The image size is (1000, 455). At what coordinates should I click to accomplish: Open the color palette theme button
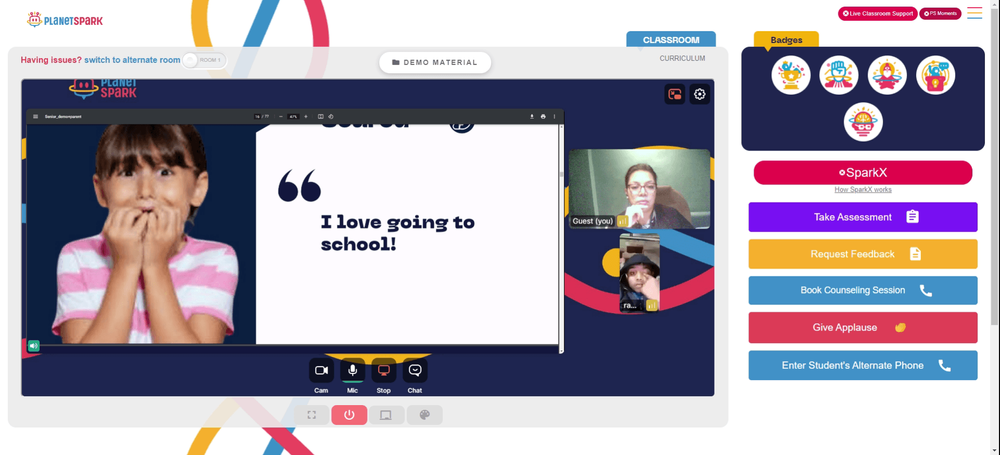pyautogui.click(x=425, y=415)
